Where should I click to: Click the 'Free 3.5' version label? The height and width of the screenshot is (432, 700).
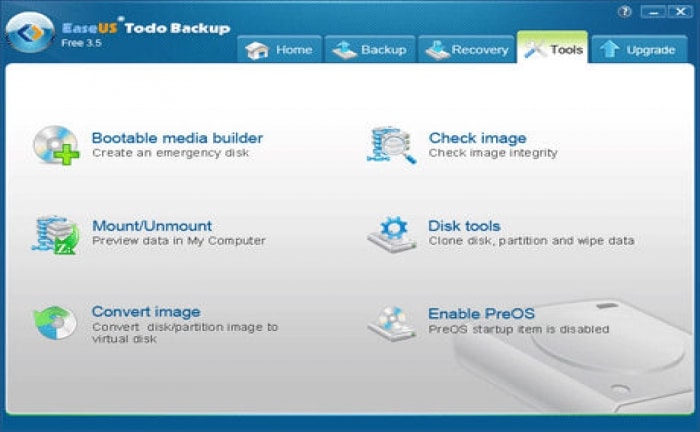[x=81, y=43]
